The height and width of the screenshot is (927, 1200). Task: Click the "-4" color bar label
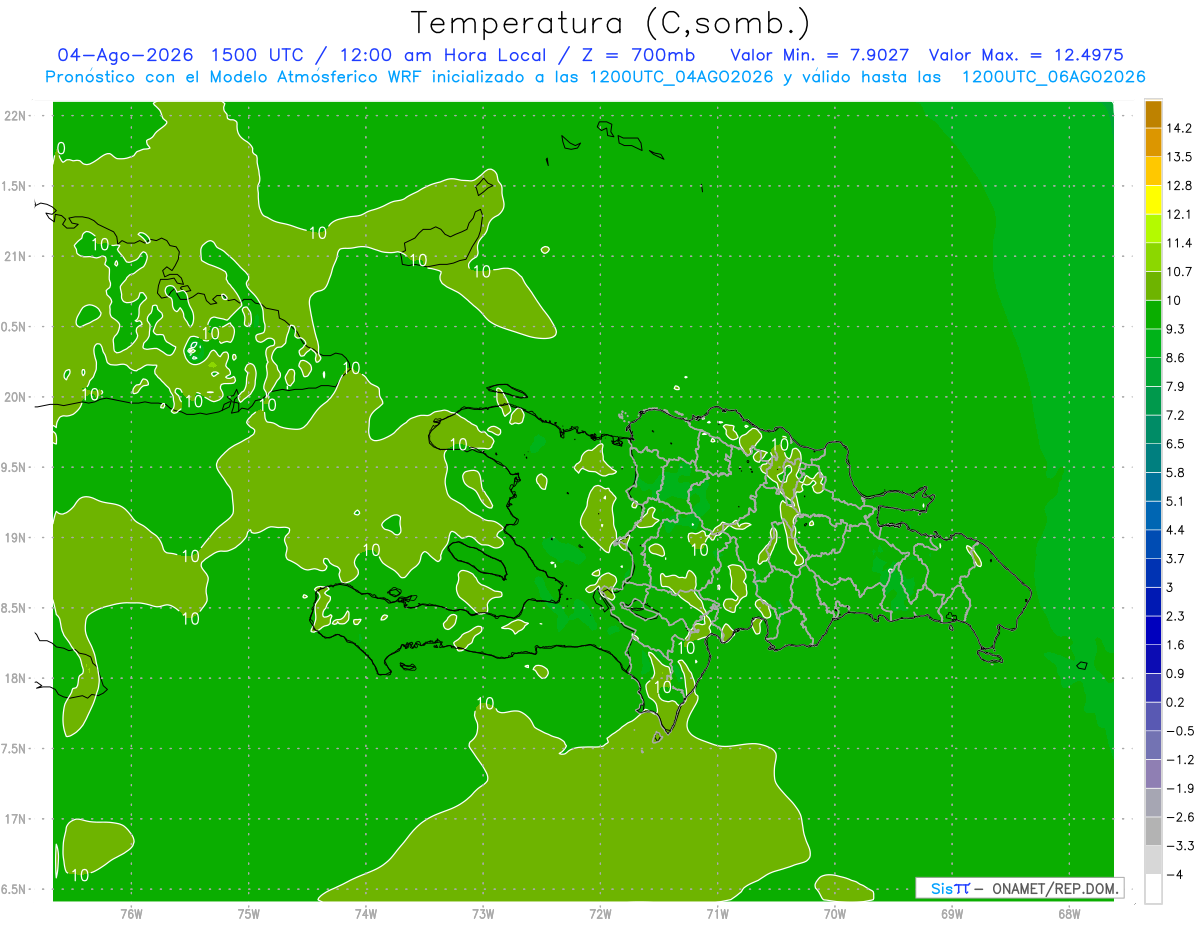point(1175,875)
